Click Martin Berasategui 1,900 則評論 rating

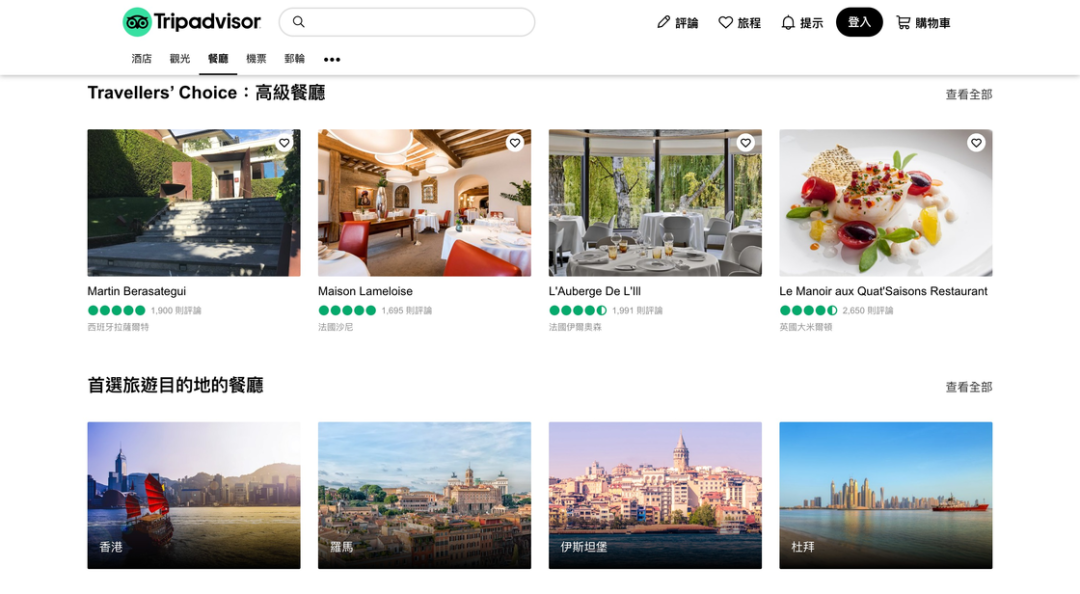coord(144,311)
